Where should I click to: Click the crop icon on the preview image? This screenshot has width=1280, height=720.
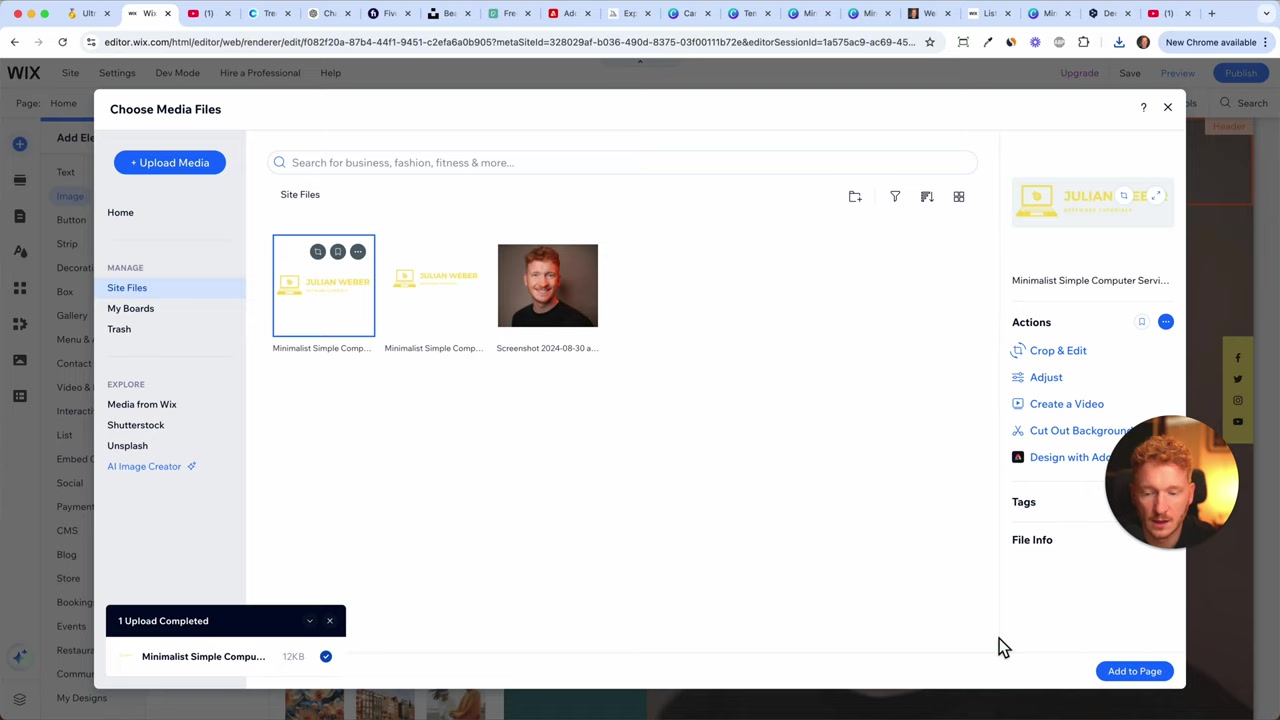pyautogui.click(x=1124, y=196)
